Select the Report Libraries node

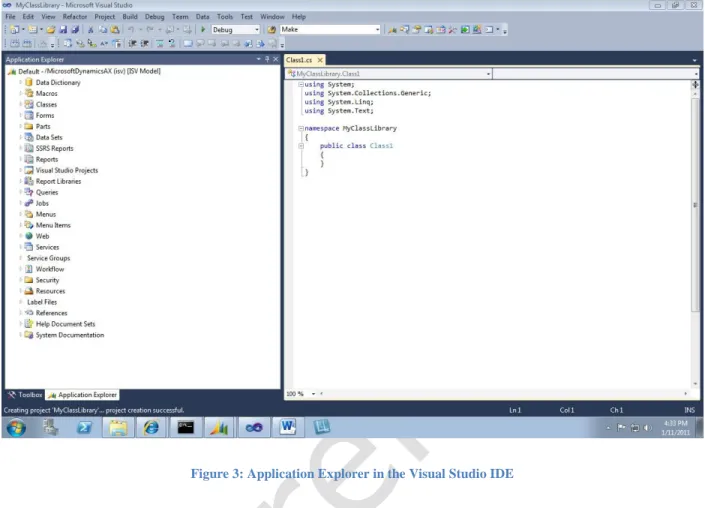click(58, 181)
